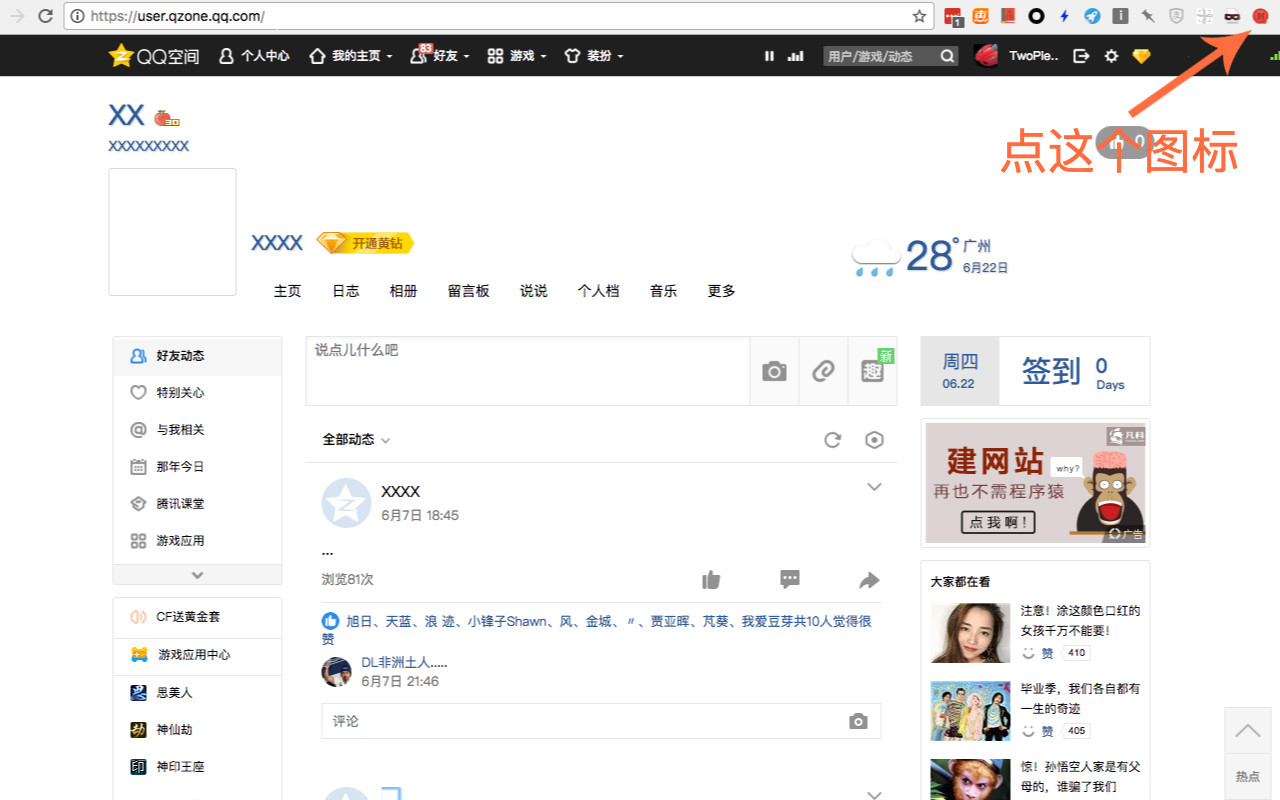Click the feed settings hexagon icon

(875, 440)
